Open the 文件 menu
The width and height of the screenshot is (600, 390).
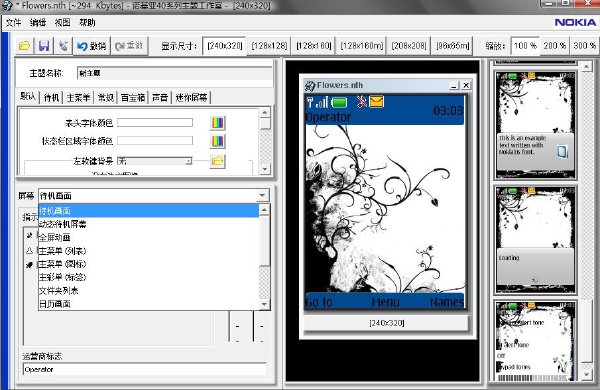coord(13,23)
